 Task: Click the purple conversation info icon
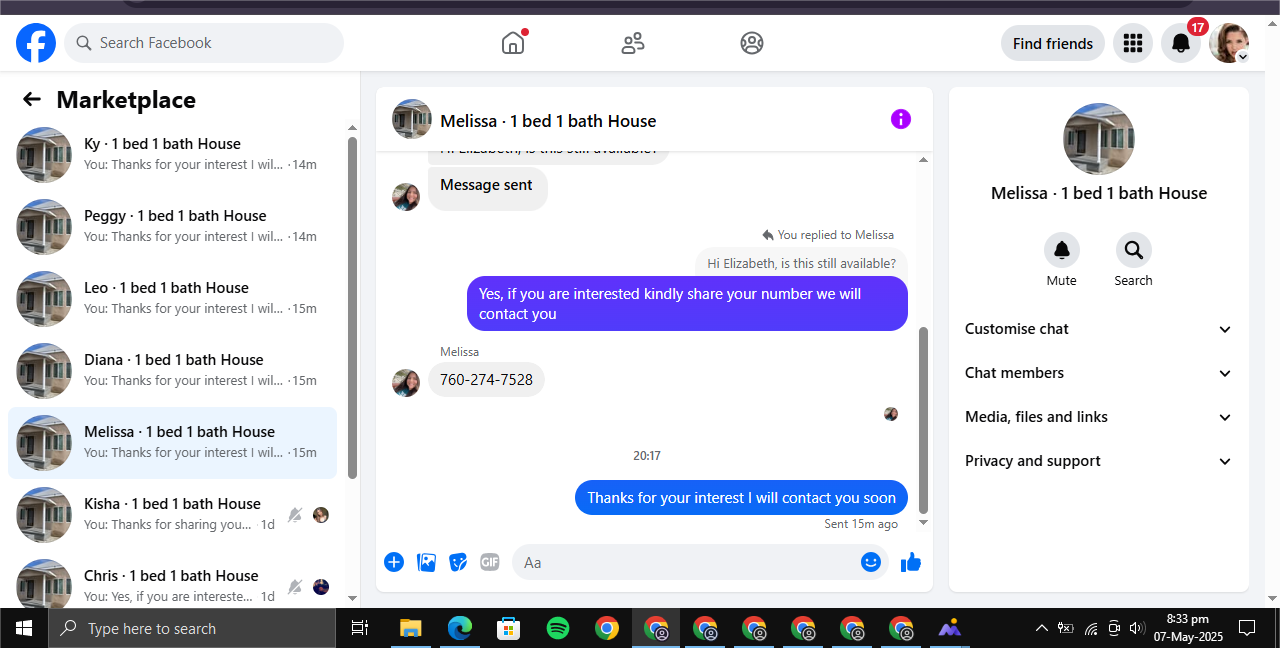[901, 120]
